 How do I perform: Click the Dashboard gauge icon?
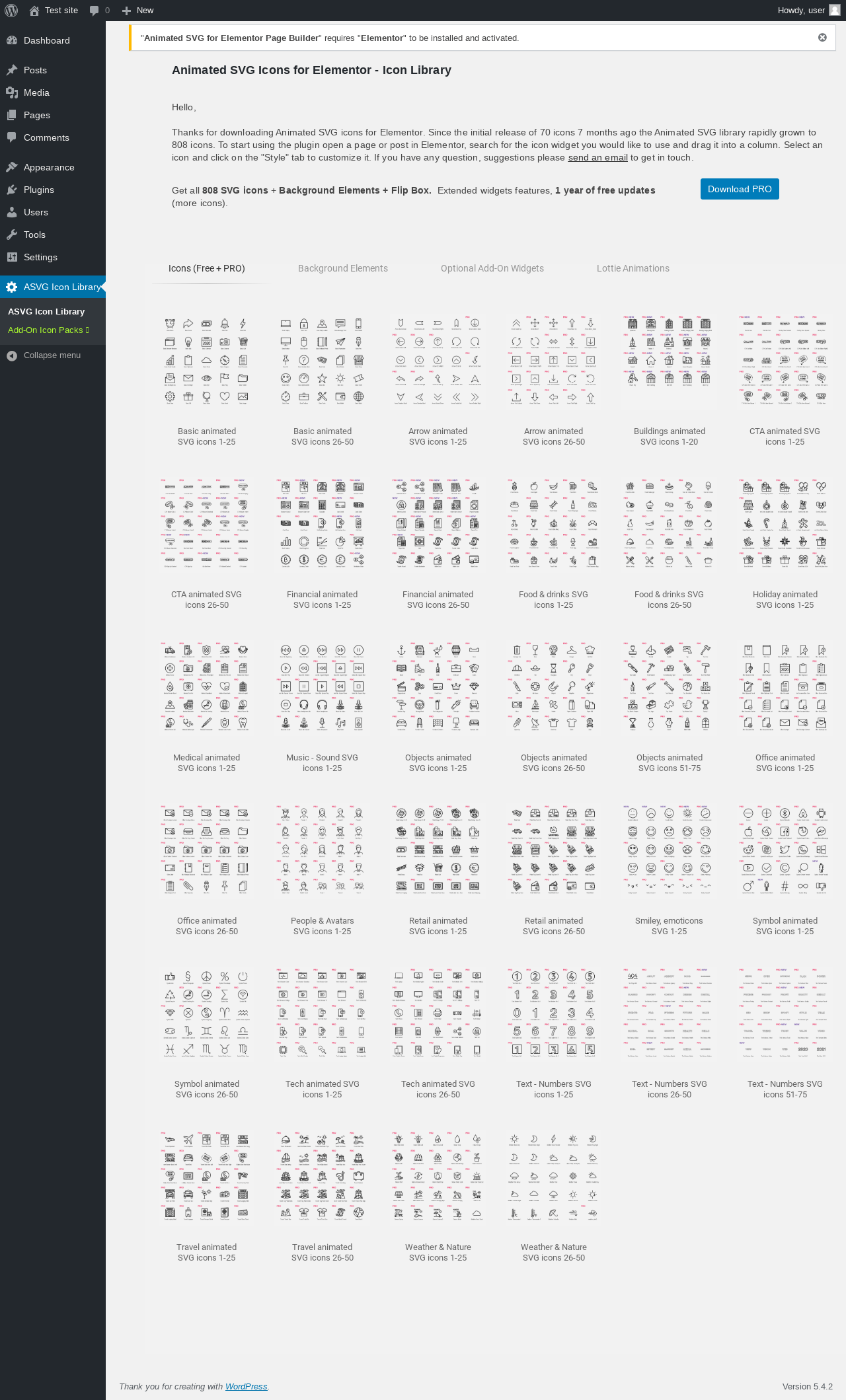click(x=12, y=40)
